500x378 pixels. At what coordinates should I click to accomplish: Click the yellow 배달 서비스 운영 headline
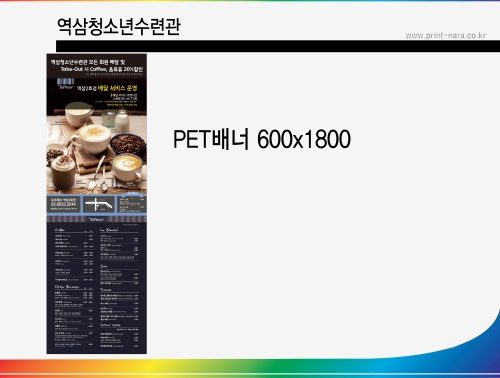point(119,88)
